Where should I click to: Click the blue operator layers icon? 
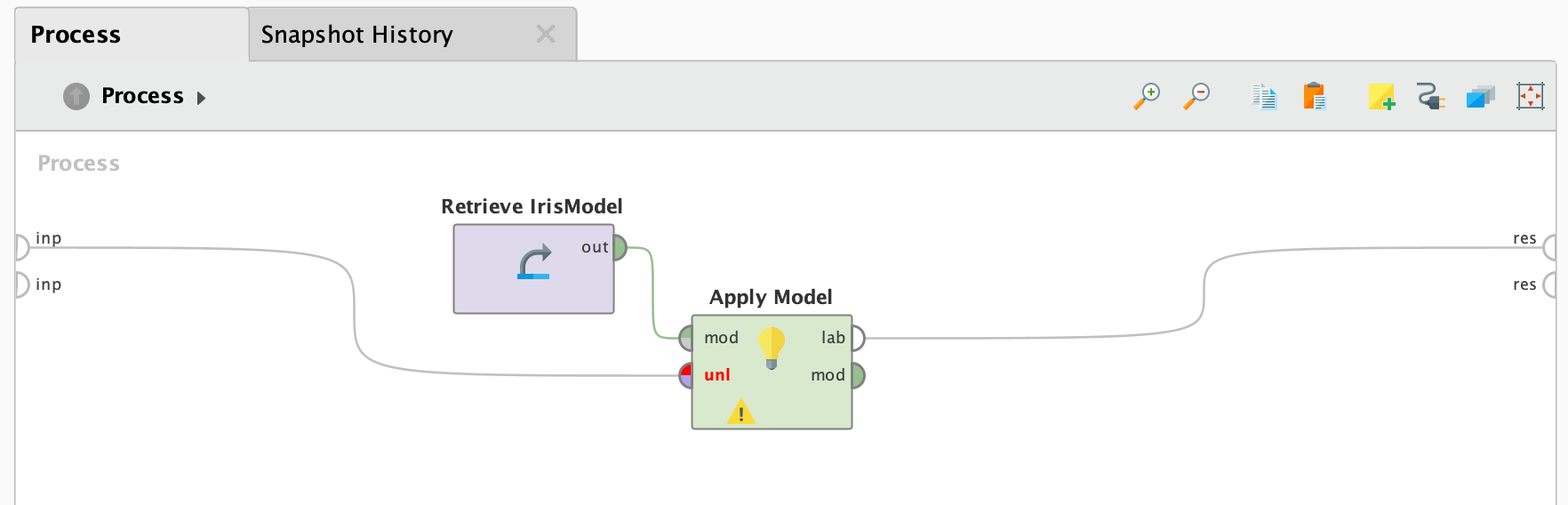[1480, 96]
